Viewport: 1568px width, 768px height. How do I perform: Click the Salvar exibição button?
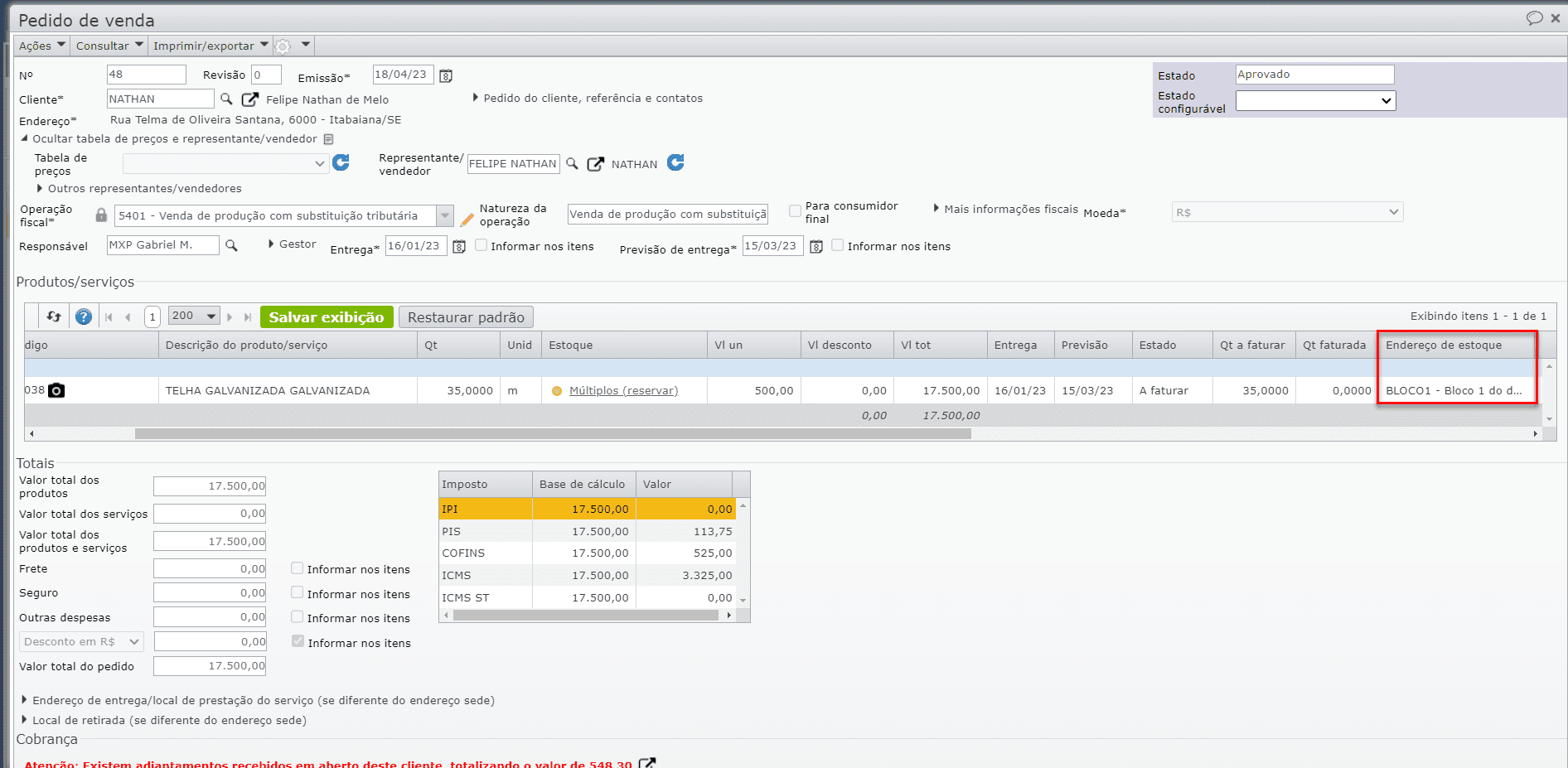(327, 317)
